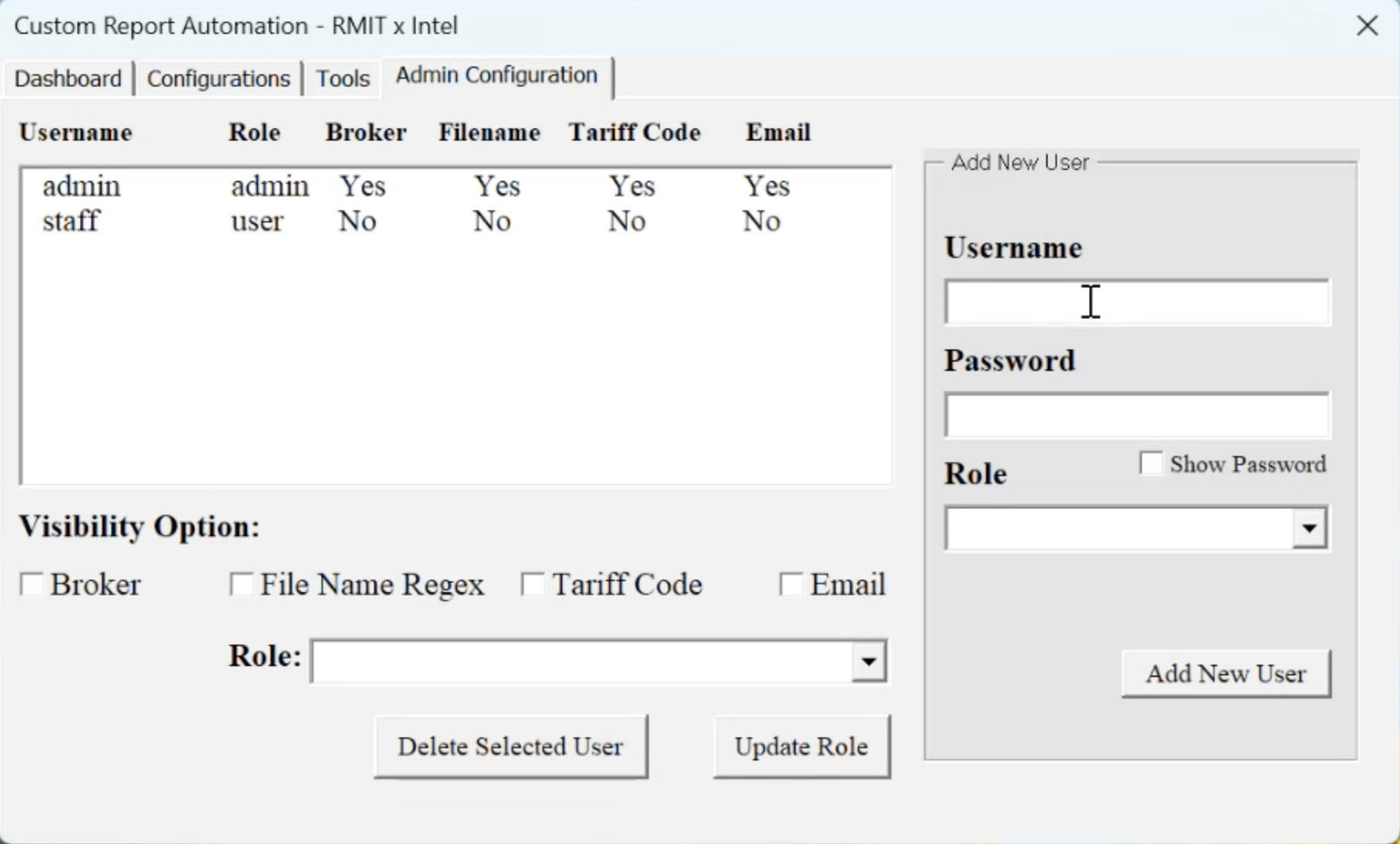
Task: Enable the Broker visibility checkbox
Action: click(x=32, y=584)
